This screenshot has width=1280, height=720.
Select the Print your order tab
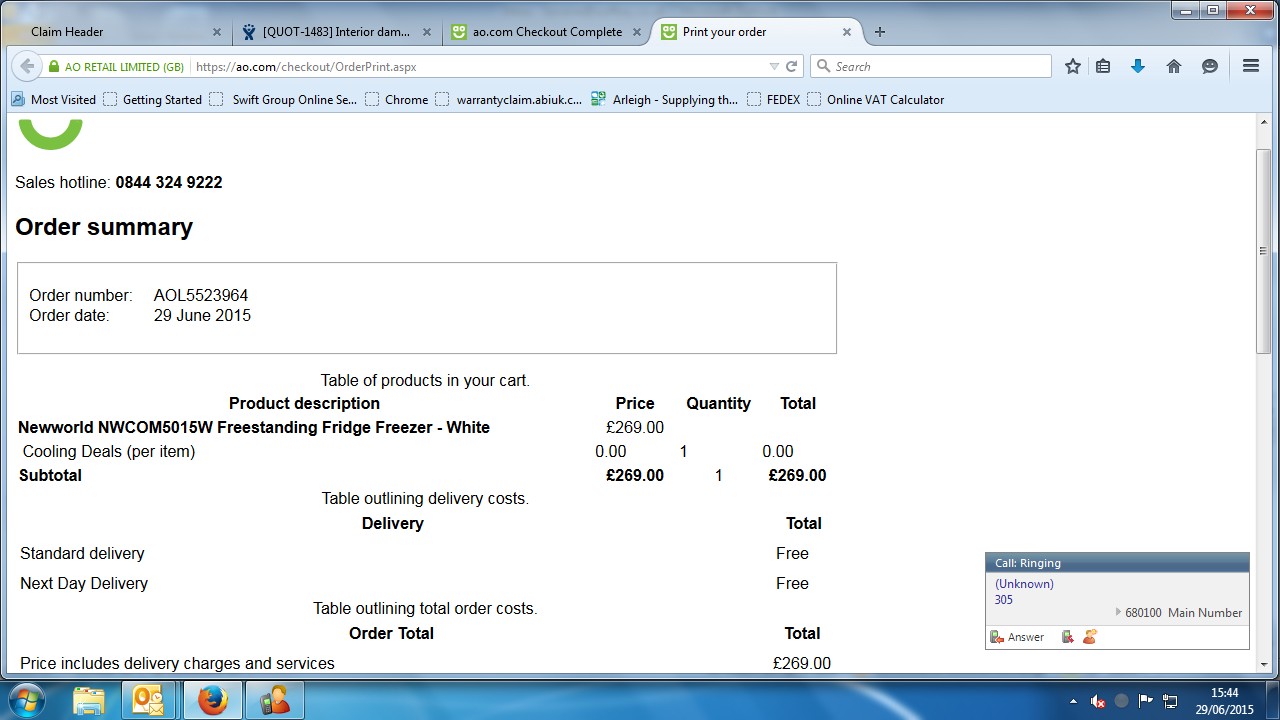pos(756,32)
